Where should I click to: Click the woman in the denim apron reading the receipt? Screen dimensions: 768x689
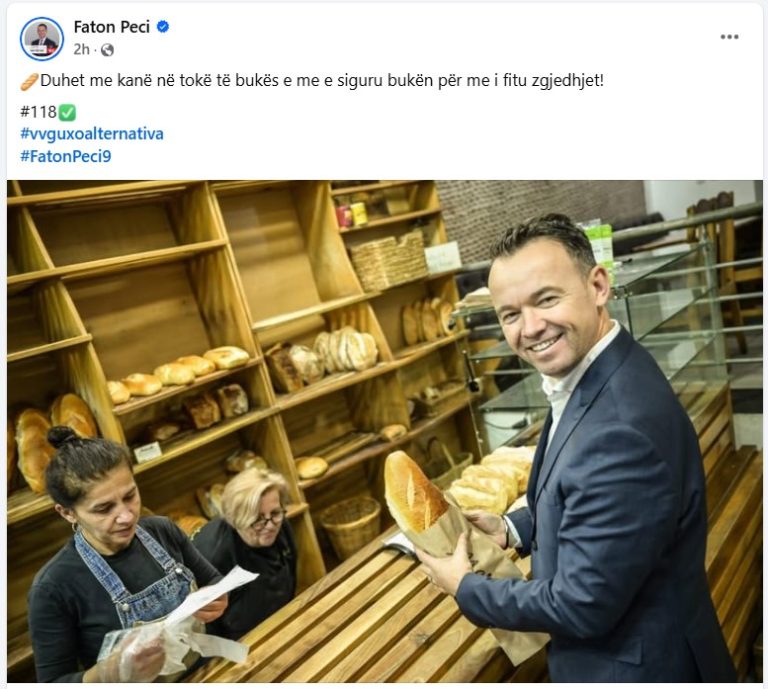click(118, 558)
